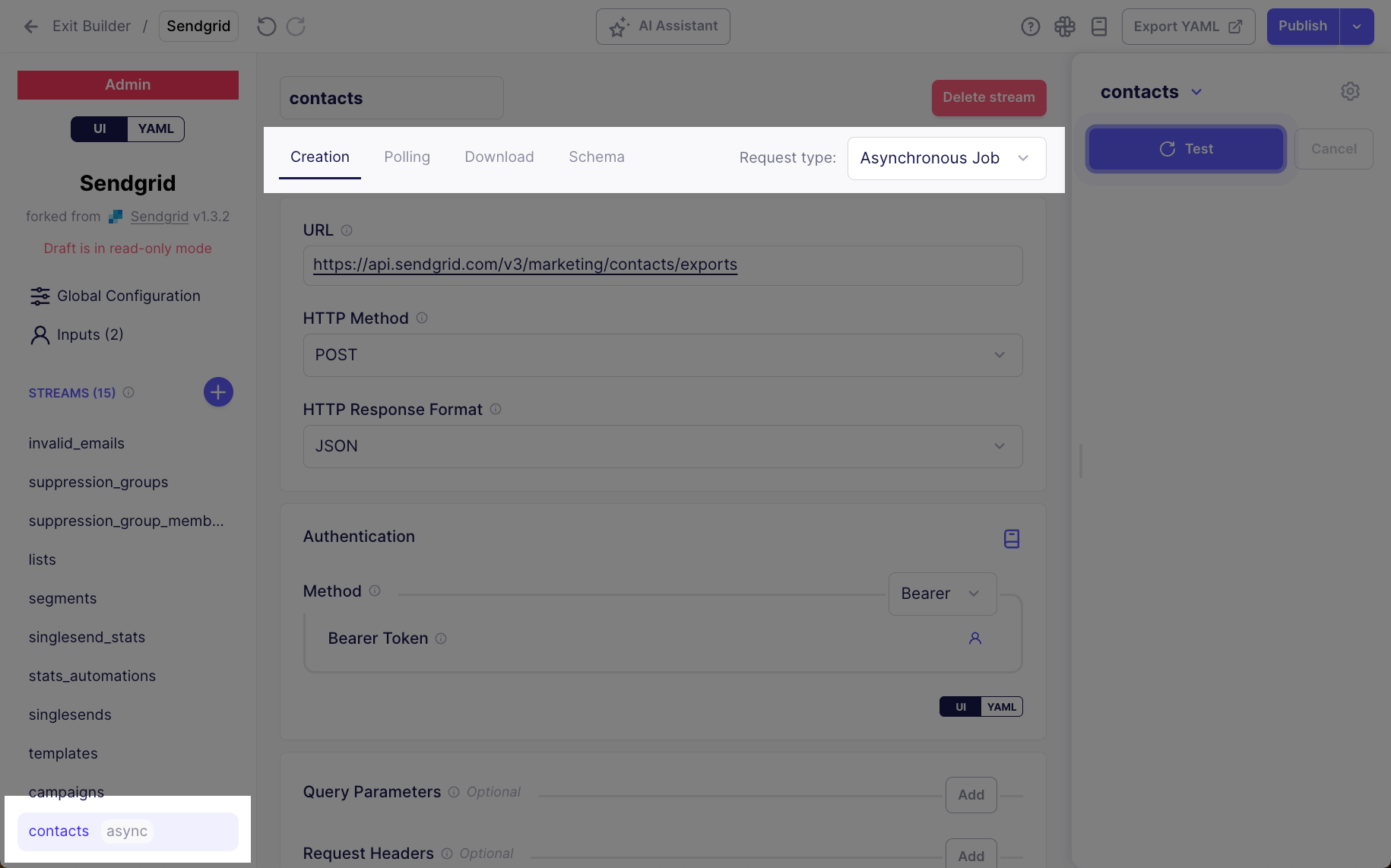Open settings gear in the contacts test panel
Image resolution: width=1391 pixels, height=868 pixels.
(x=1350, y=91)
